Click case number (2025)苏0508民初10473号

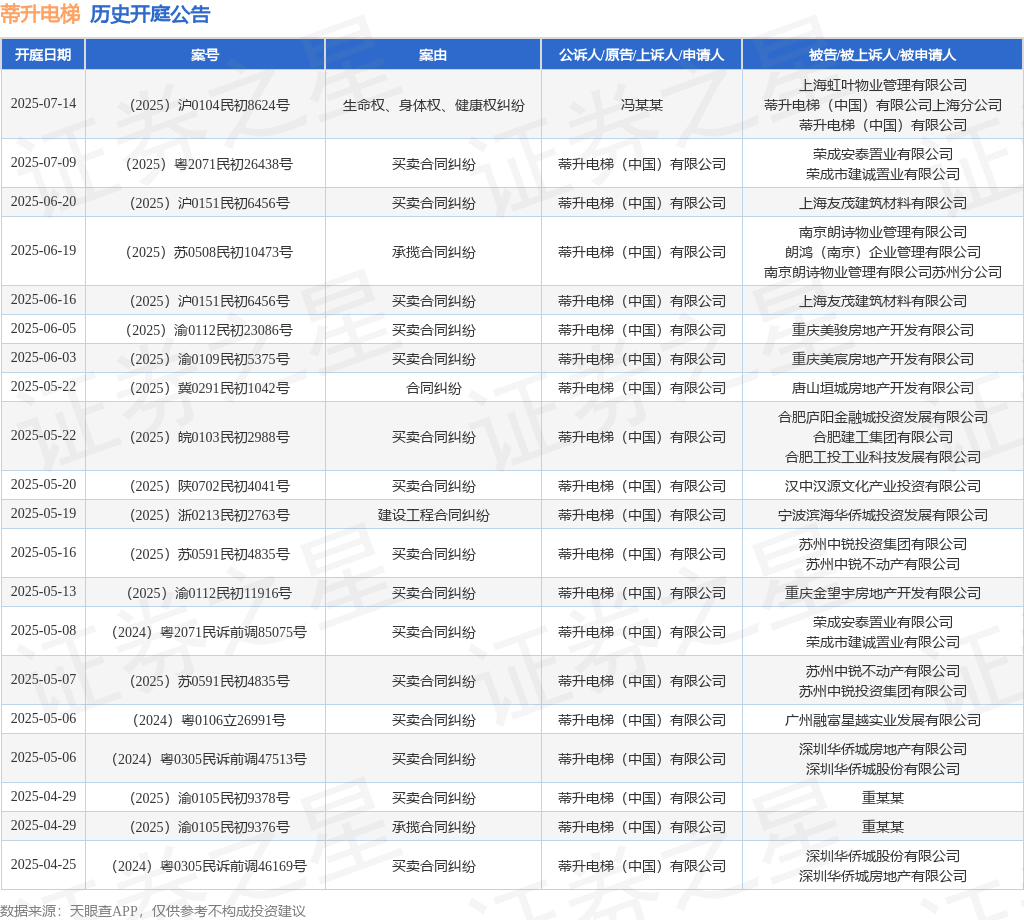point(209,252)
